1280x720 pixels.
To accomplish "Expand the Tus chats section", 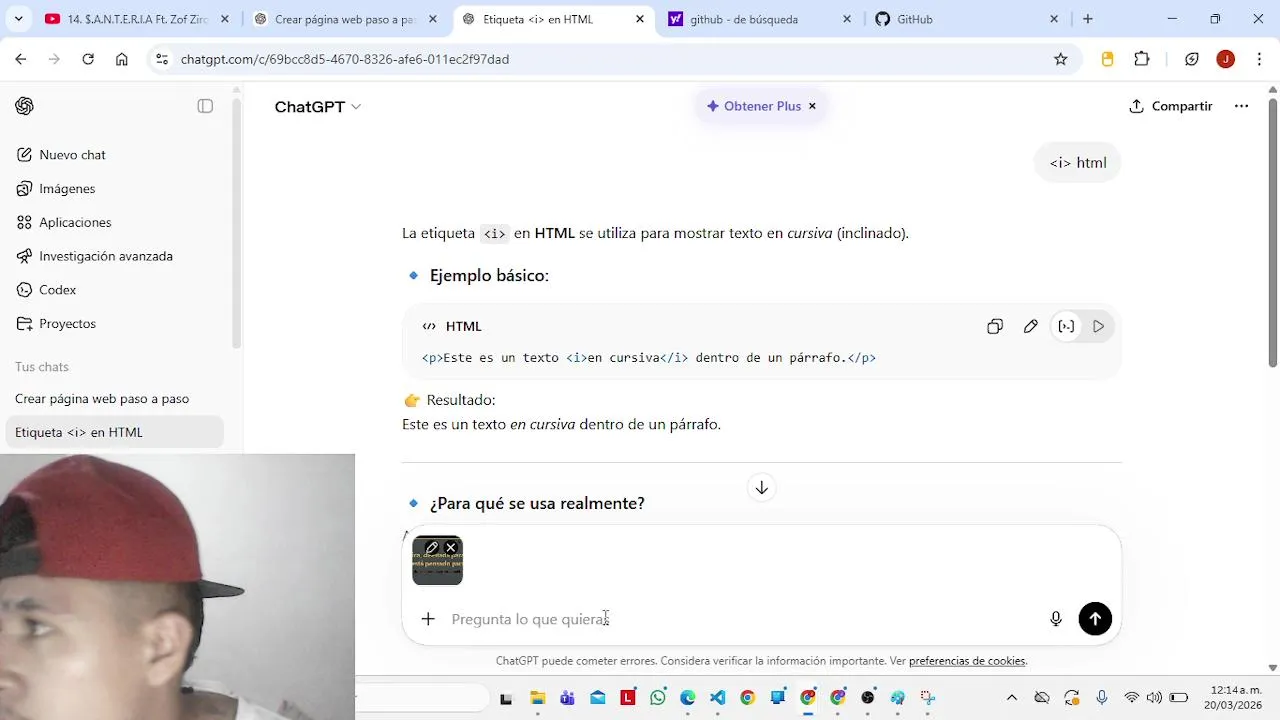I will tap(42, 367).
